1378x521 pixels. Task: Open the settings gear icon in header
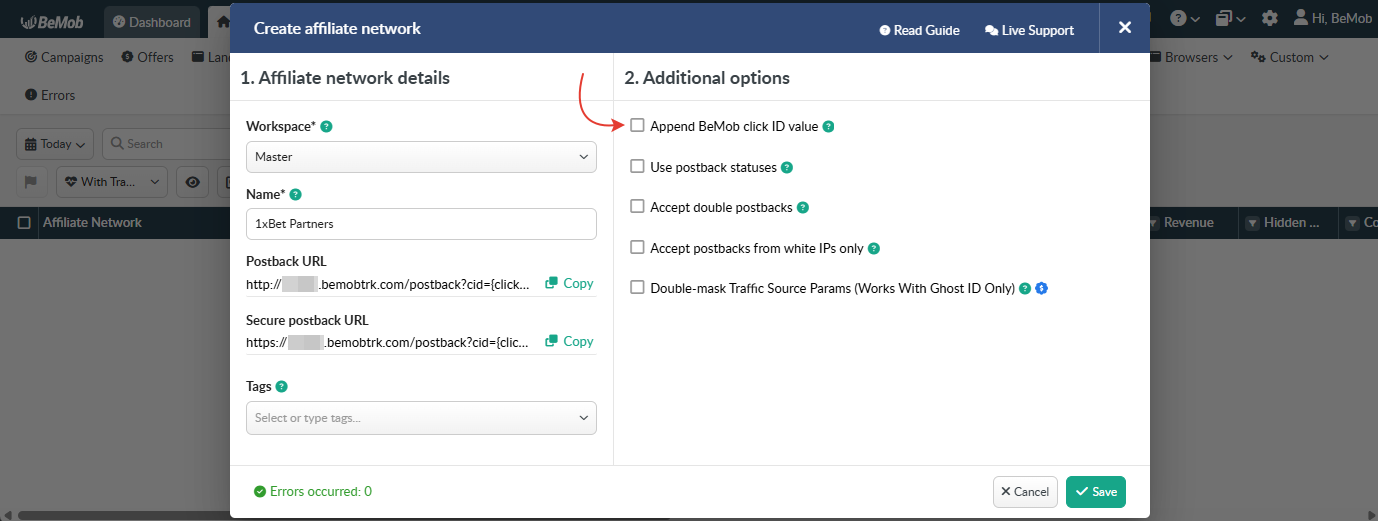pos(1270,18)
